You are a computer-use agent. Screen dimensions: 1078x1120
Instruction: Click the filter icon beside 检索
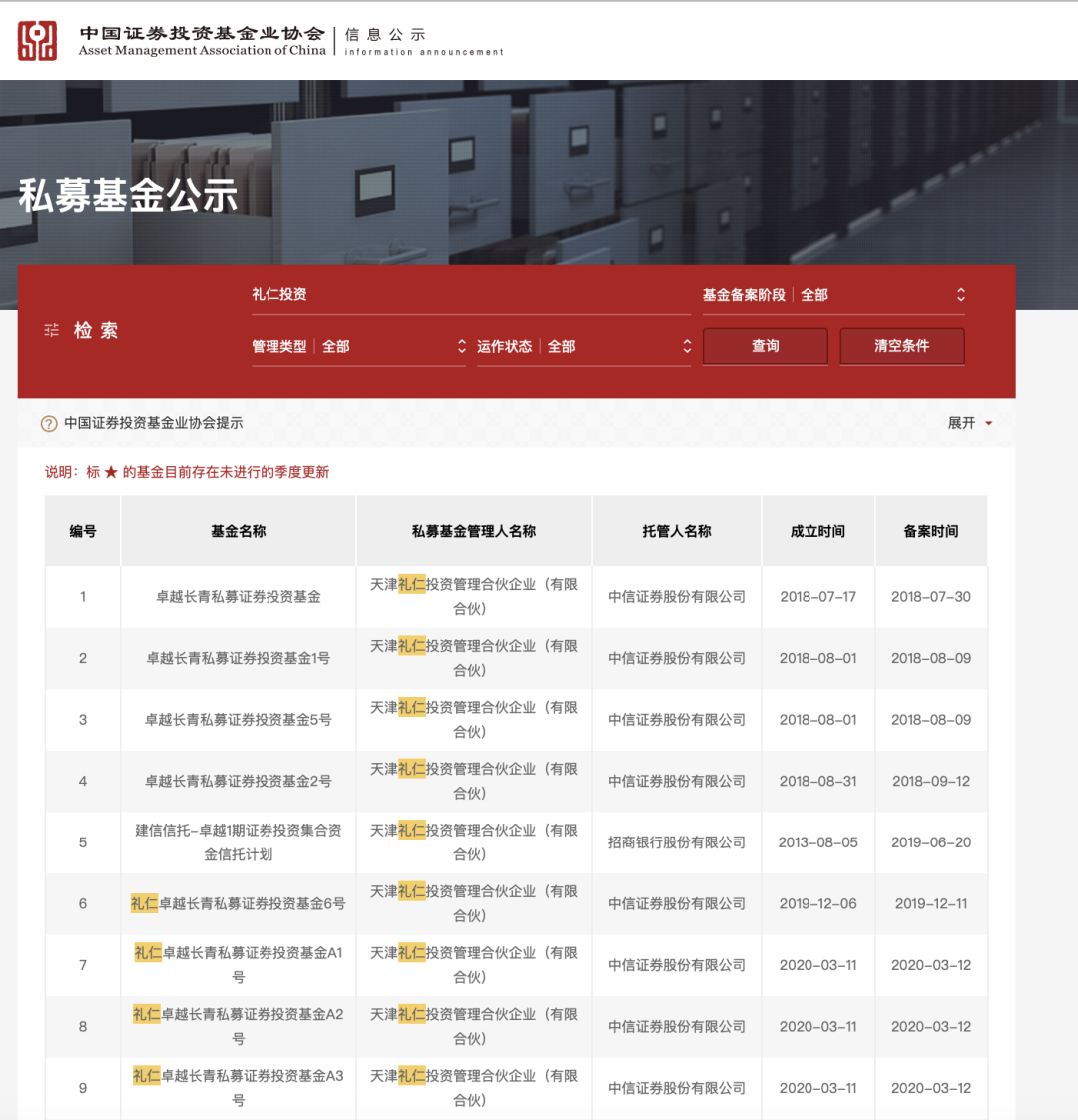click(x=52, y=330)
